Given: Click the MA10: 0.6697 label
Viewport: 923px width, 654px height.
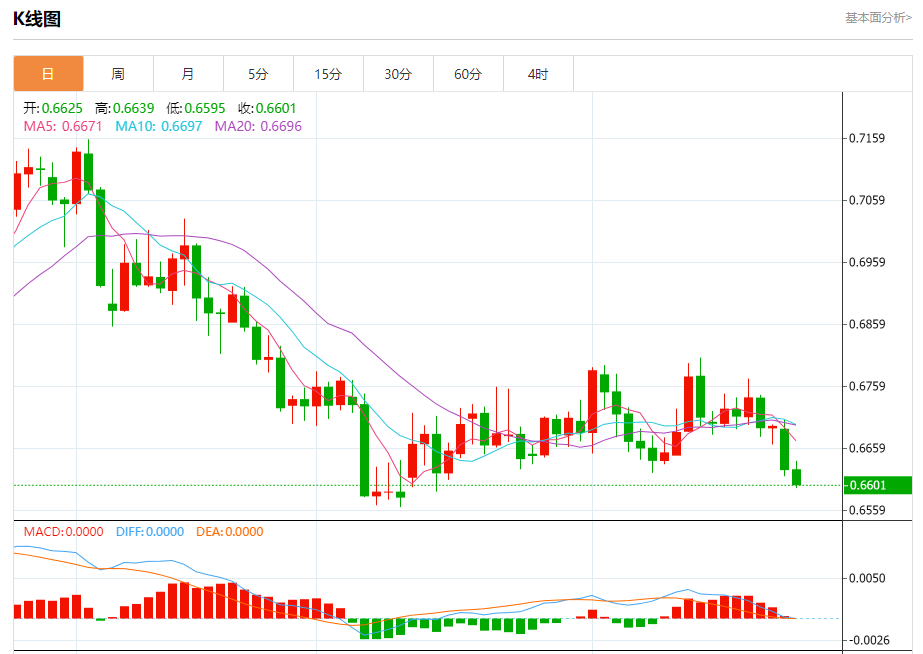Looking at the screenshot, I should point(159,126).
